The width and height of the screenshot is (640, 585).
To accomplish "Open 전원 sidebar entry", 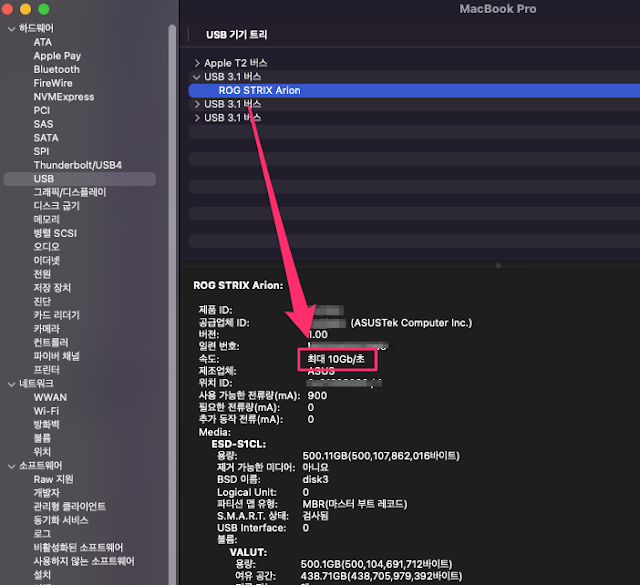I will (x=42, y=274).
